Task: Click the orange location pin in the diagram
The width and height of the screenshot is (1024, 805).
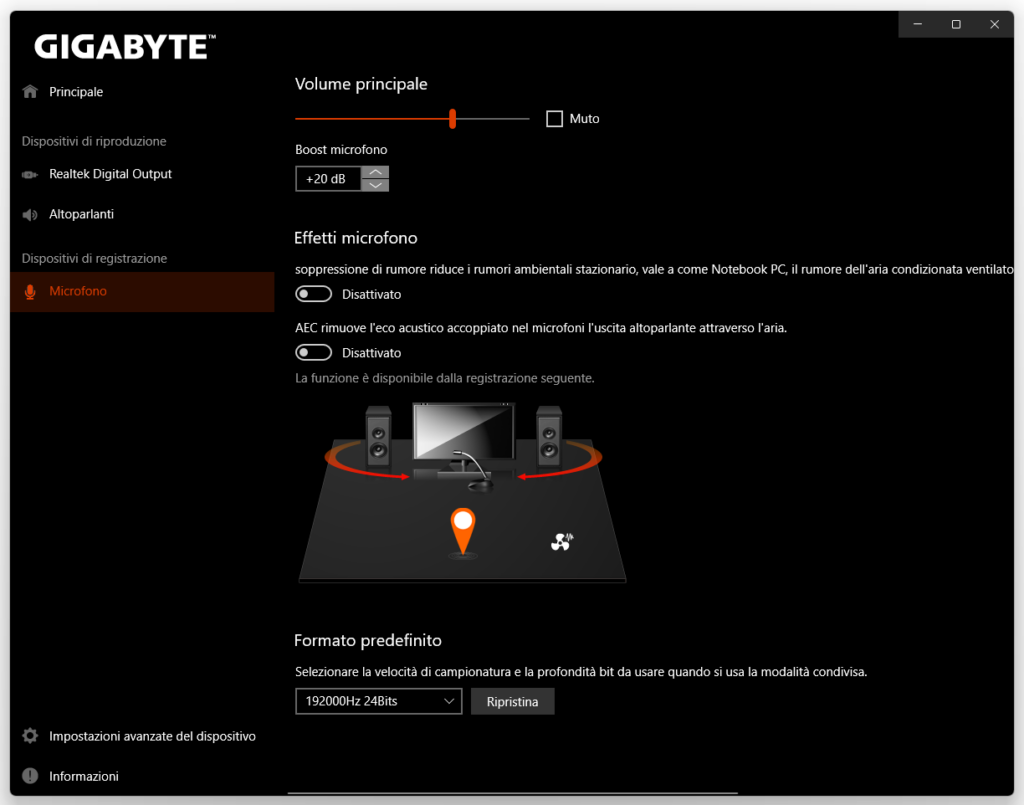Action: click(463, 531)
